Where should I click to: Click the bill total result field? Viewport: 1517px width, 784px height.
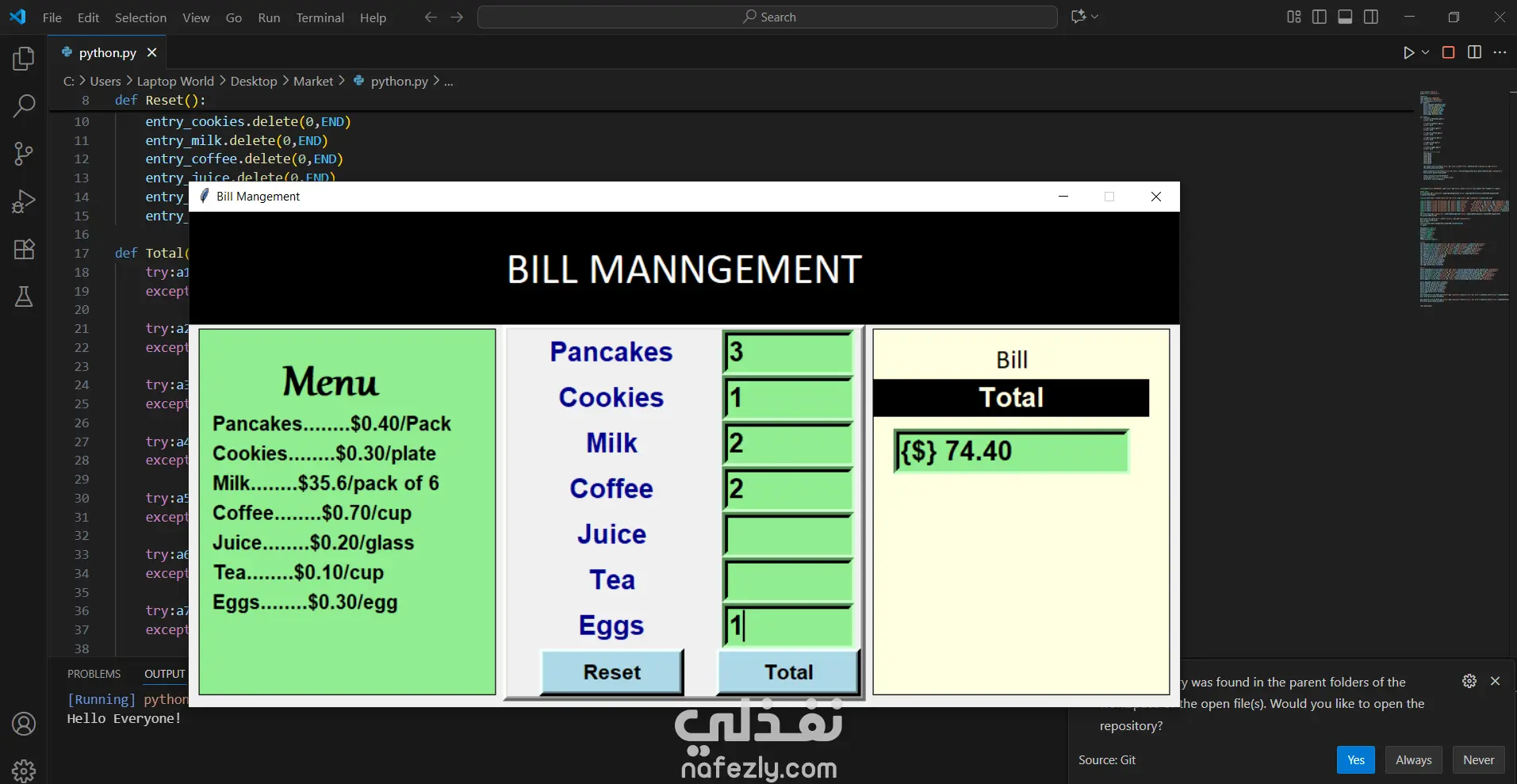click(1011, 451)
